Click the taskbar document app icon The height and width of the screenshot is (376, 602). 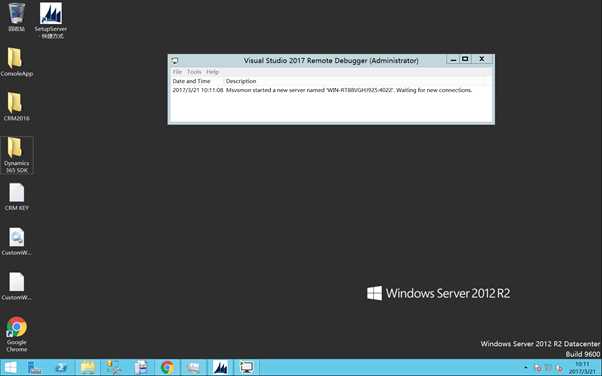tap(141, 368)
